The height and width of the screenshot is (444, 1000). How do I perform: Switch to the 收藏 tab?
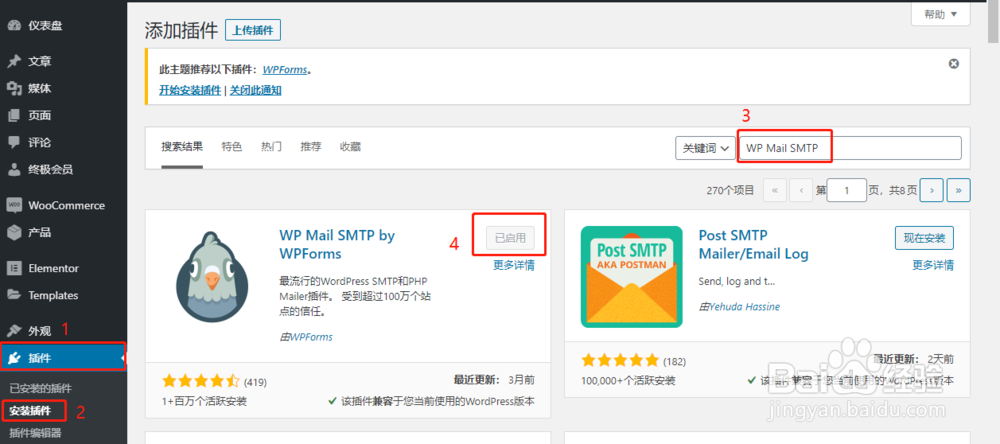click(x=350, y=147)
